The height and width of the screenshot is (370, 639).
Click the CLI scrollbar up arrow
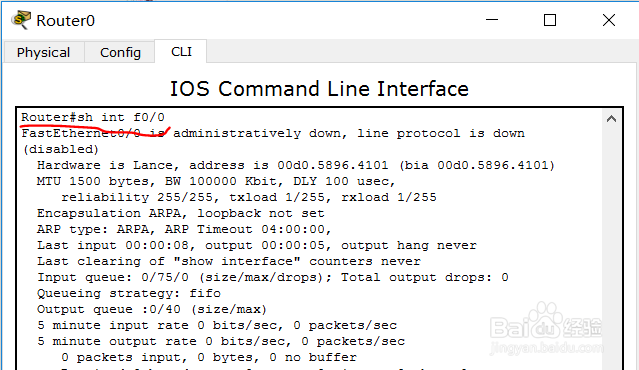click(611, 119)
